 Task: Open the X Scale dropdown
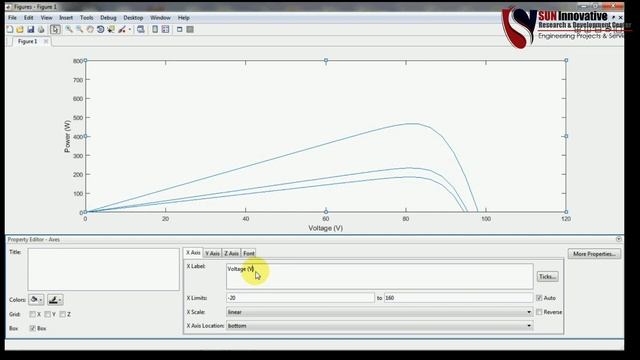(380, 312)
